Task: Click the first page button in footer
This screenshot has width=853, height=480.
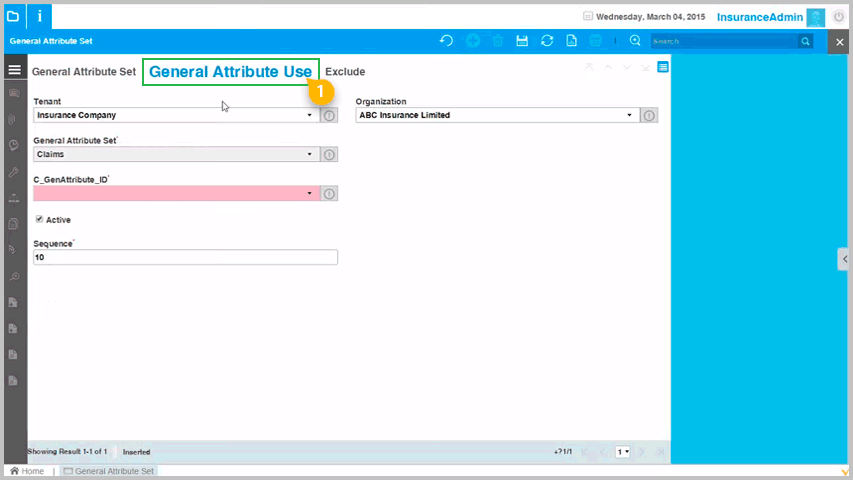Action: (584, 452)
